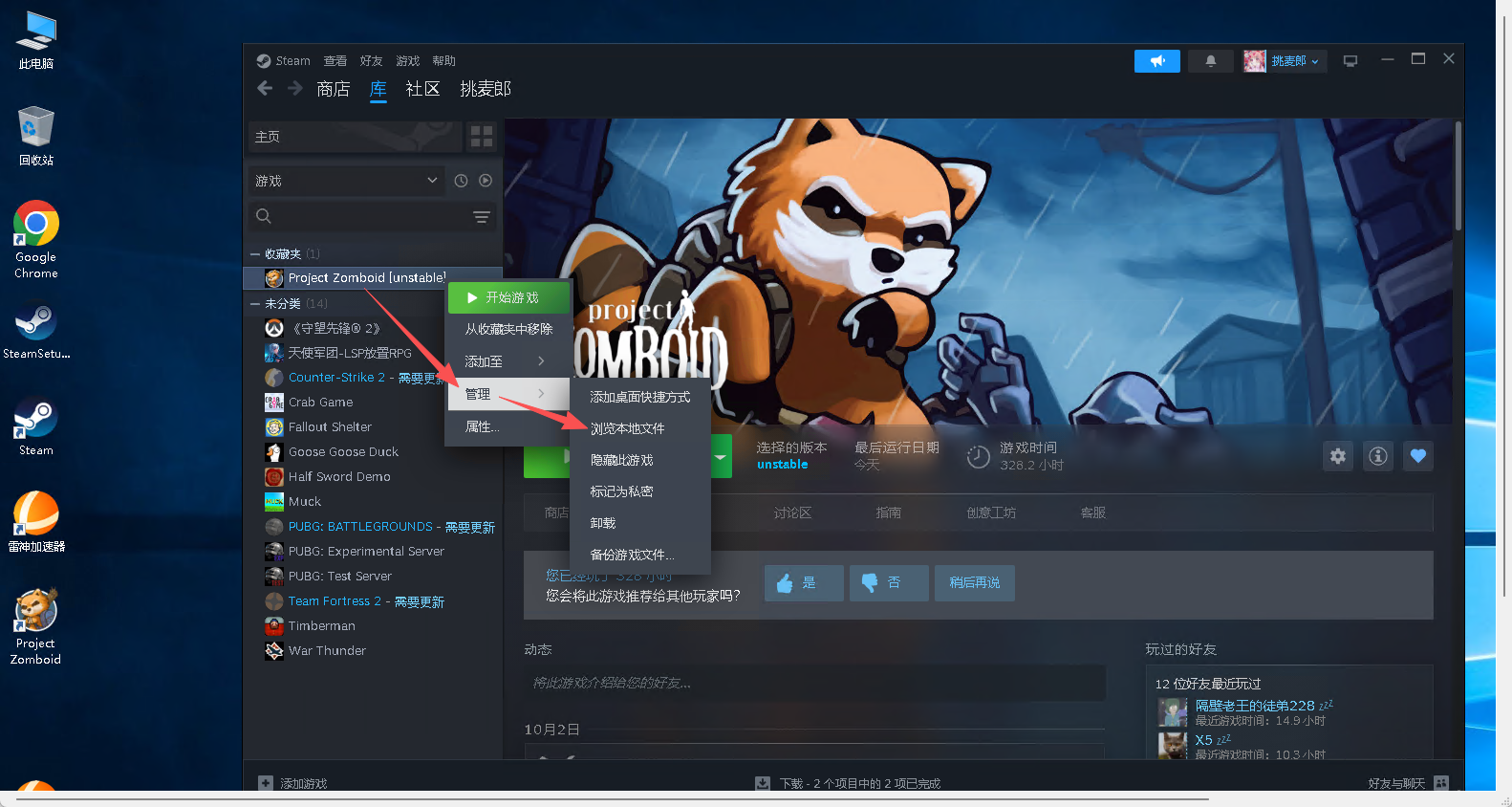1512x807 pixels.
Task: Go back with the back arrow
Action: pyautogui.click(x=265, y=89)
